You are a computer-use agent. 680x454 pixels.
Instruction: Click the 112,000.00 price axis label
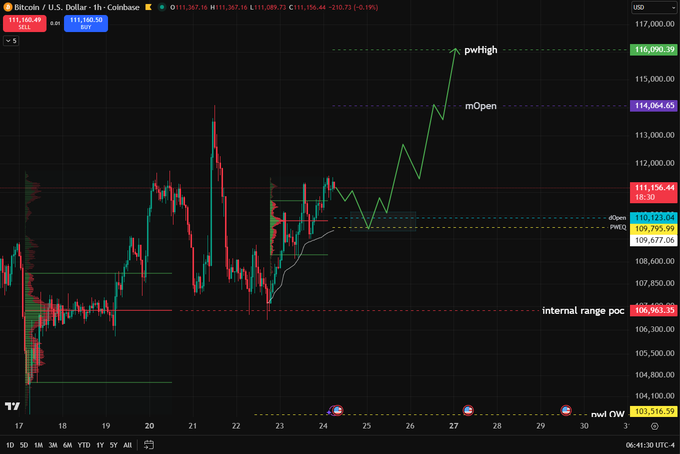pos(655,163)
